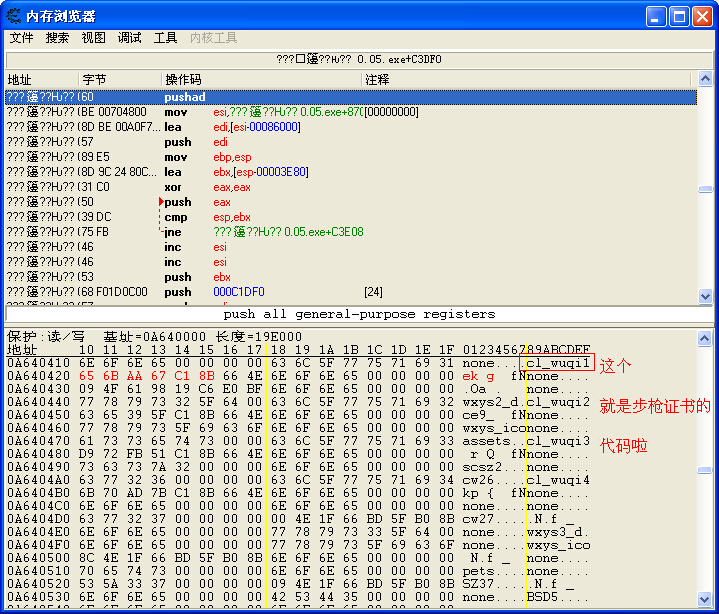Image resolution: width=719 pixels, height=614 pixels.
Task: Open the 文件 menu
Action: pos(21,38)
